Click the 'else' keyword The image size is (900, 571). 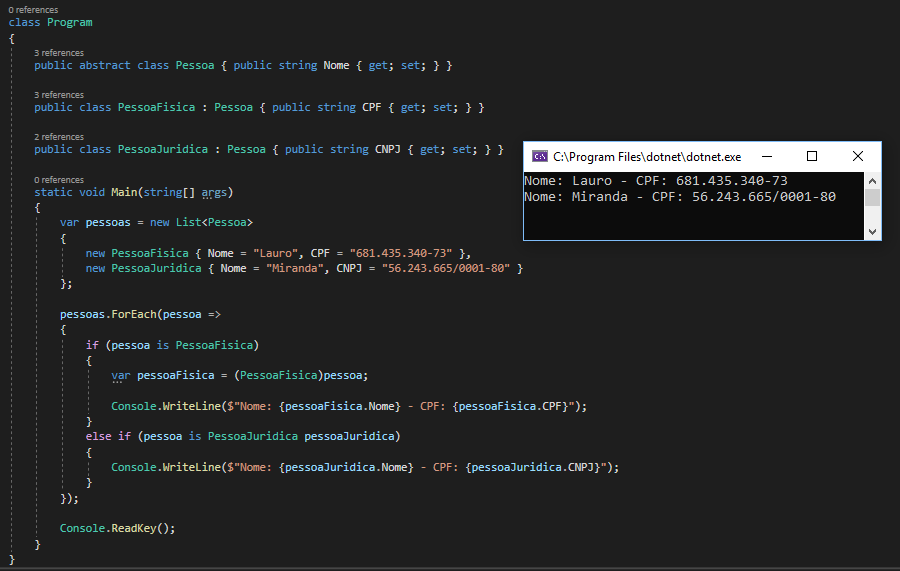point(98,436)
